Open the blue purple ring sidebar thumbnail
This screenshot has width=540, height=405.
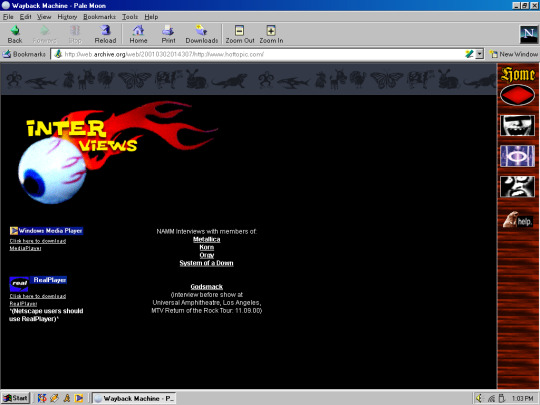517,156
